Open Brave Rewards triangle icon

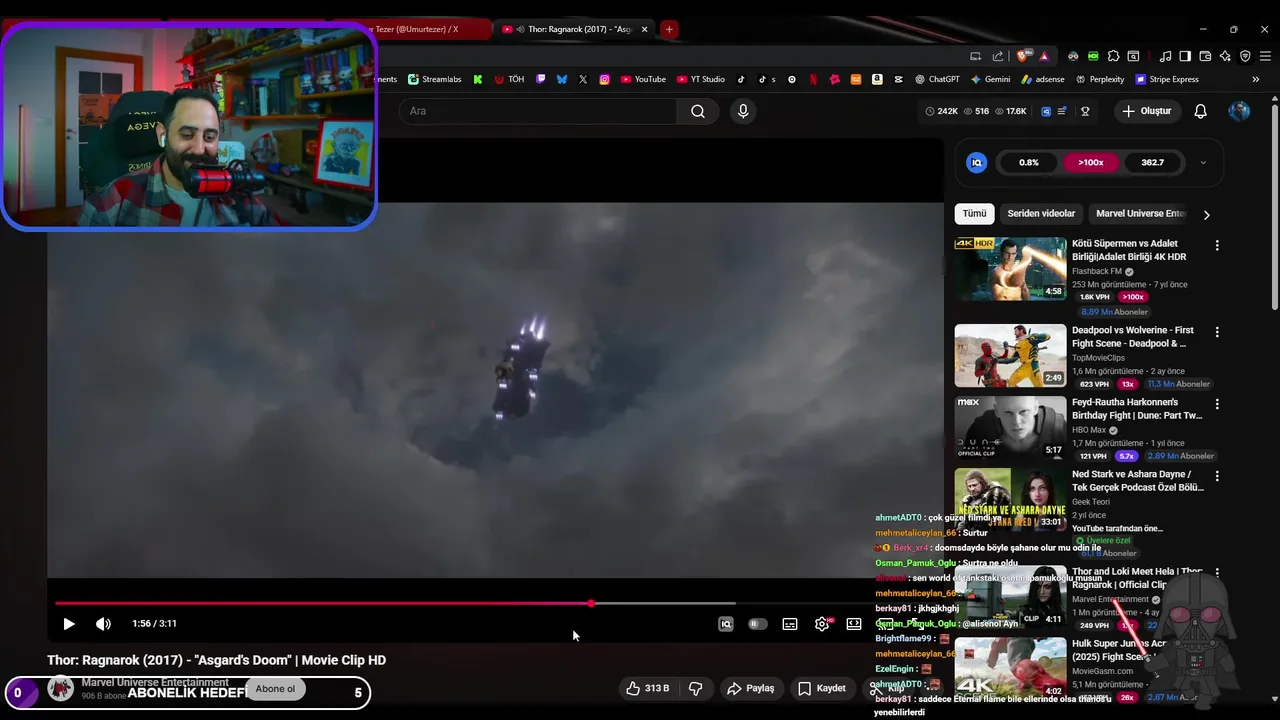pyautogui.click(x=1044, y=56)
